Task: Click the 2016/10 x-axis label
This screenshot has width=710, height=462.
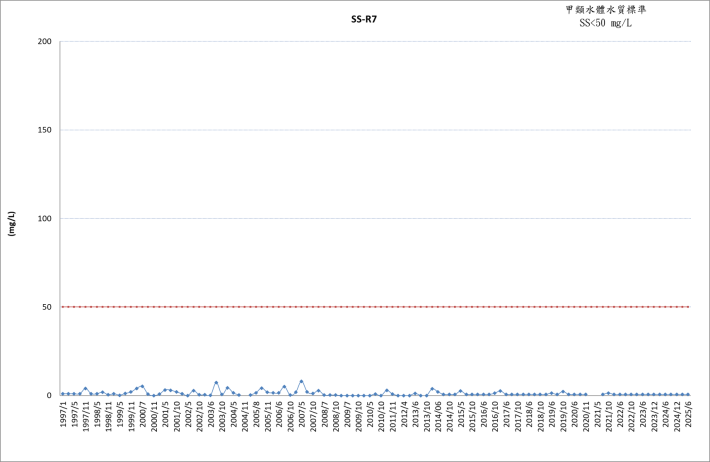Action: click(x=495, y=415)
